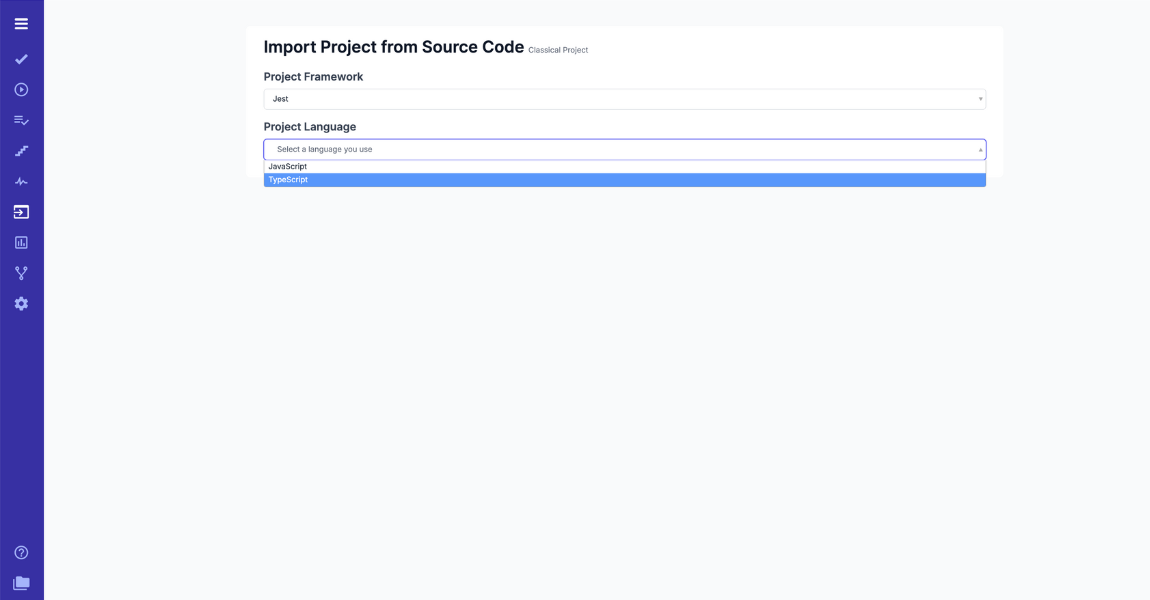Viewport: 1150px width, 600px height.
Task: Click the help question mark icon
Action: pos(21,551)
